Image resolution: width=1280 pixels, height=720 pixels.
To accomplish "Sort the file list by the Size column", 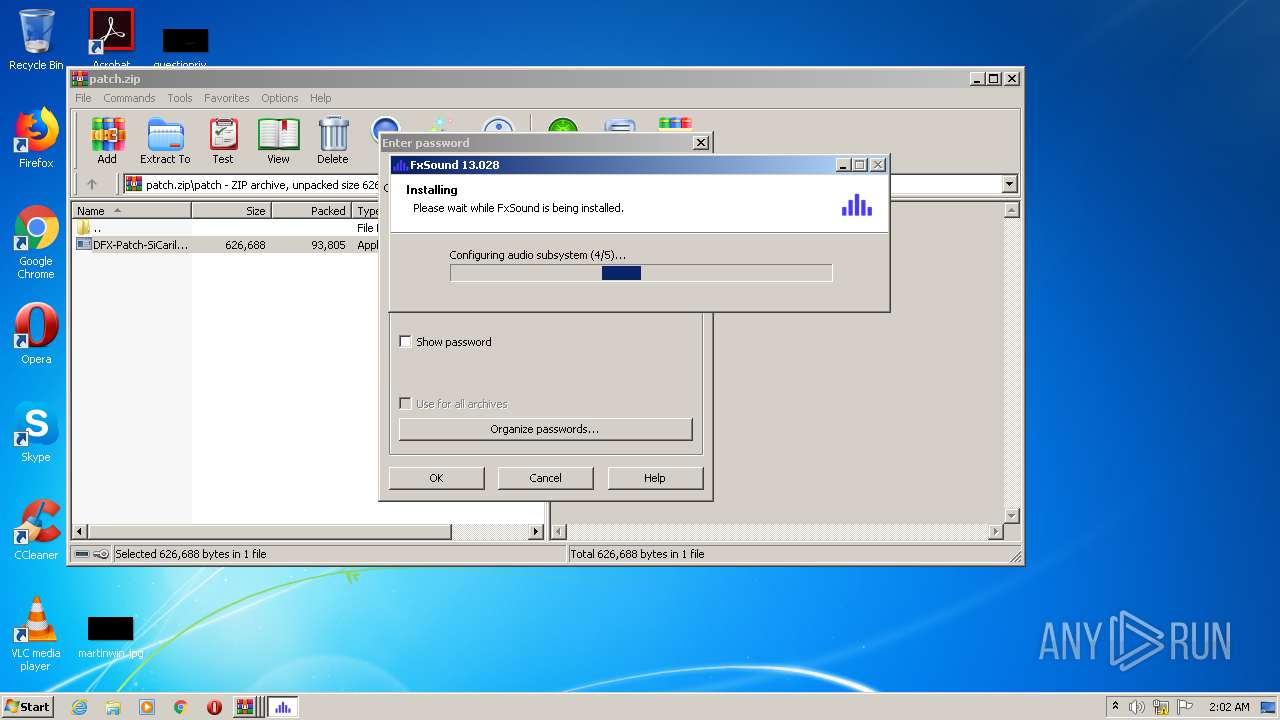I will tap(232, 211).
